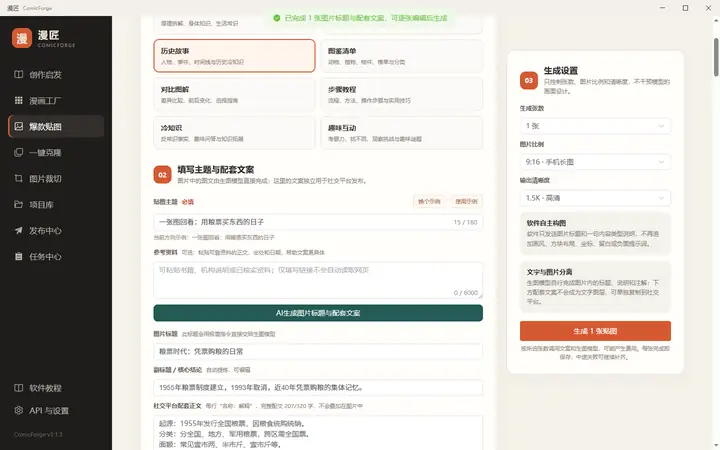This screenshot has height=450, width=720.
Task: Click the orange 生成 1 张贴图 button
Action: (595, 331)
